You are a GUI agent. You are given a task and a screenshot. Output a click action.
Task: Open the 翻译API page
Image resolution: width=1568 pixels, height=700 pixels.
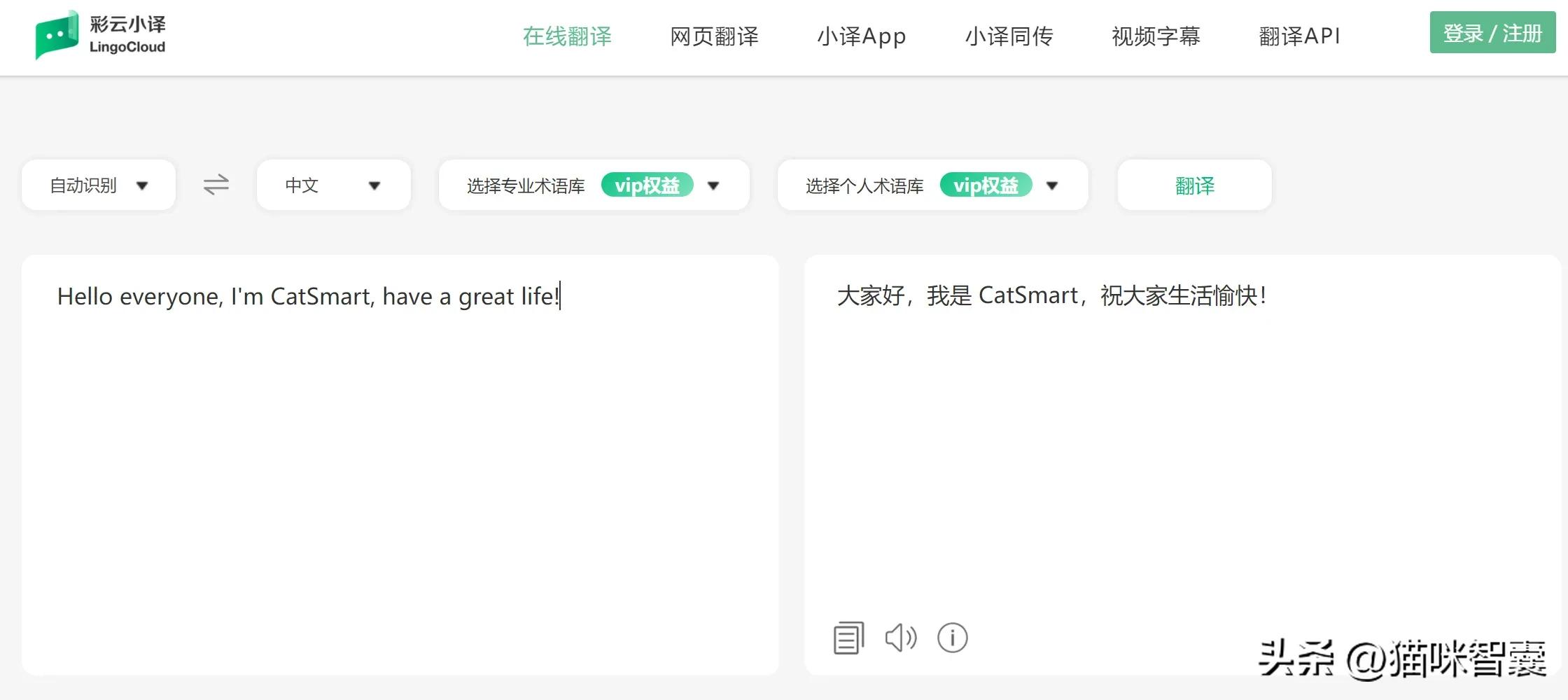[1300, 36]
